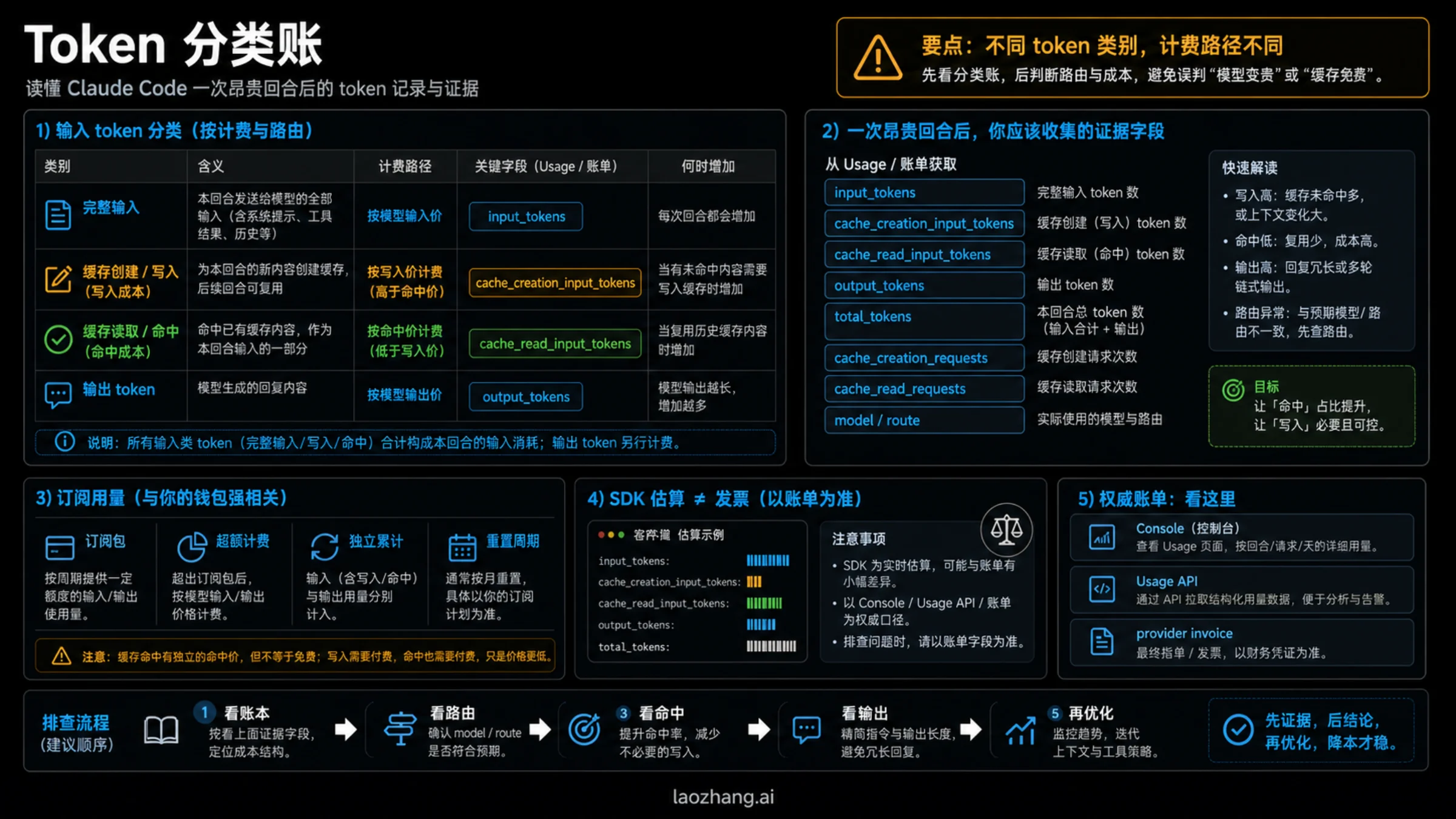Click the white total_tokens bar in 估算示例
This screenshot has width=1456, height=819.
772,646
